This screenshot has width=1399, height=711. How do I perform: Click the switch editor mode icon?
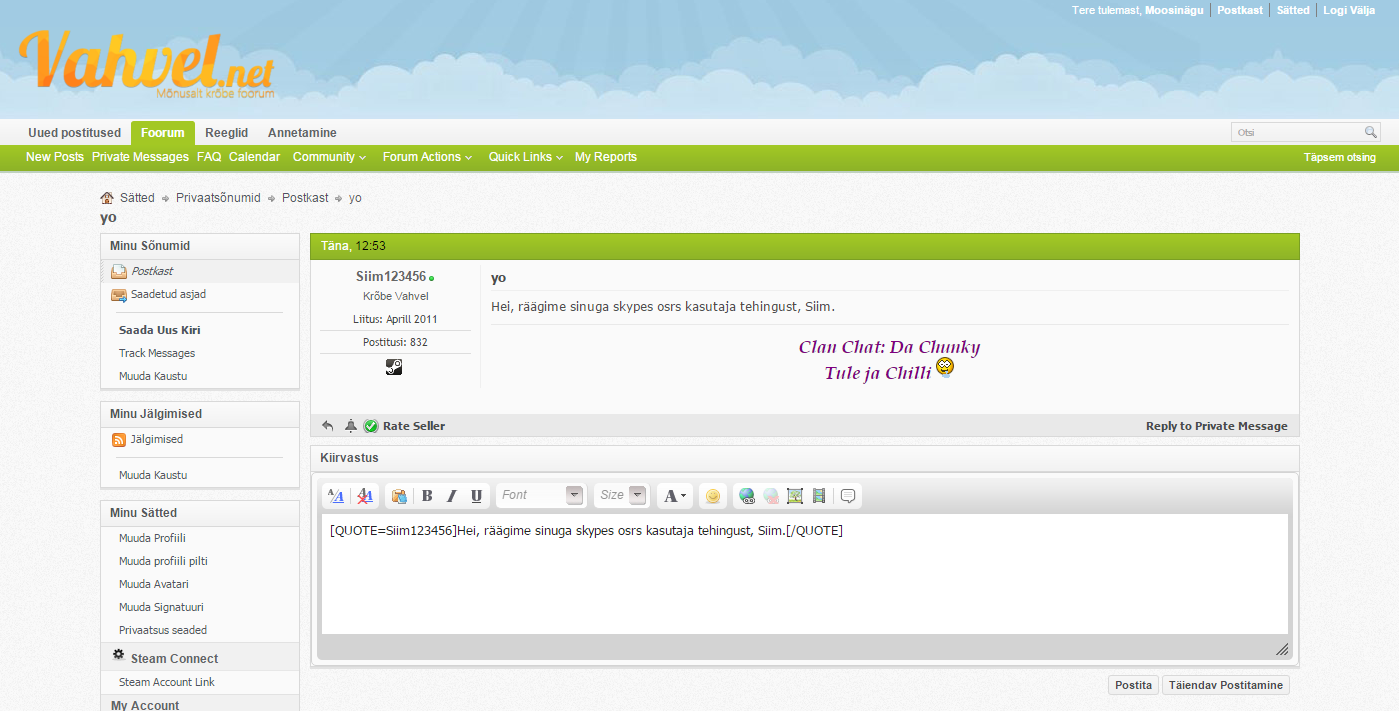(x=336, y=496)
